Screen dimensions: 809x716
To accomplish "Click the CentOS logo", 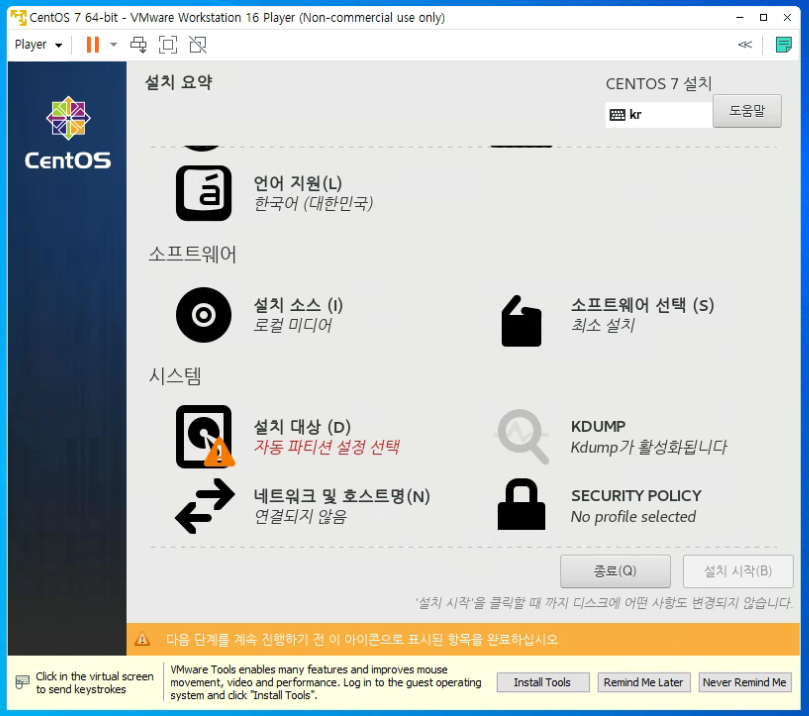I will click(x=68, y=133).
